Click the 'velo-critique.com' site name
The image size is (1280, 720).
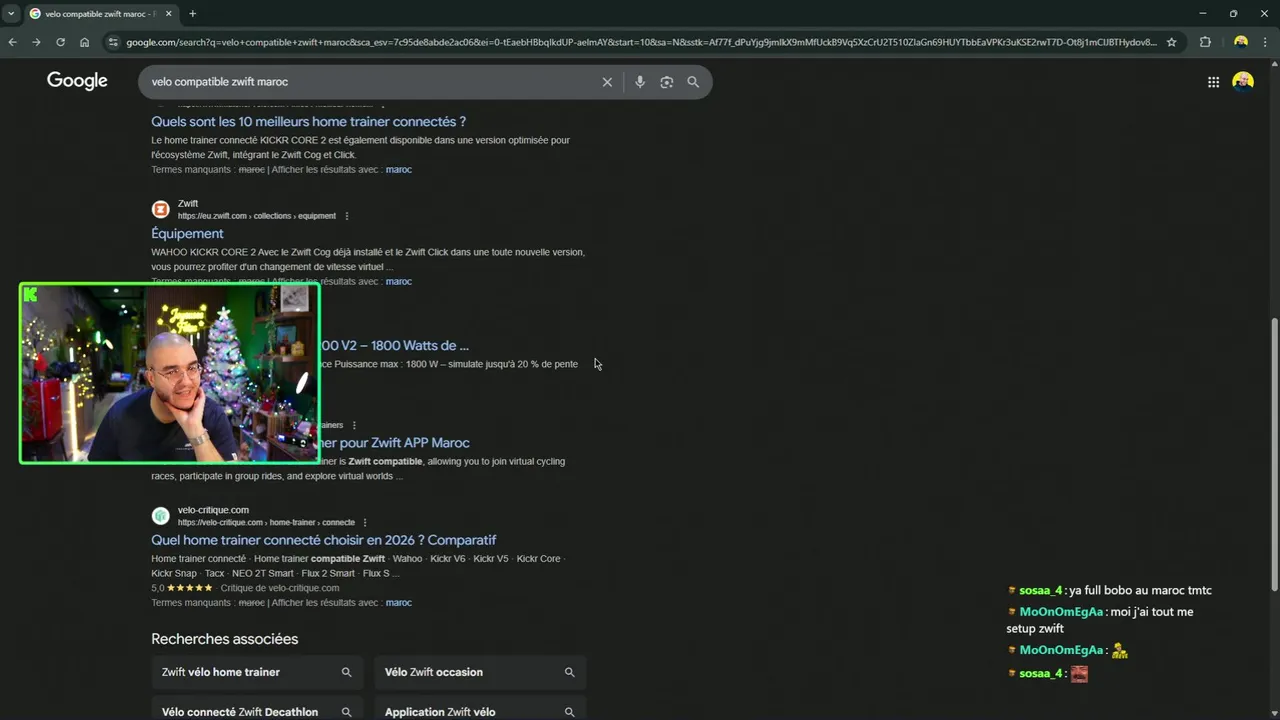pyautogui.click(x=213, y=510)
